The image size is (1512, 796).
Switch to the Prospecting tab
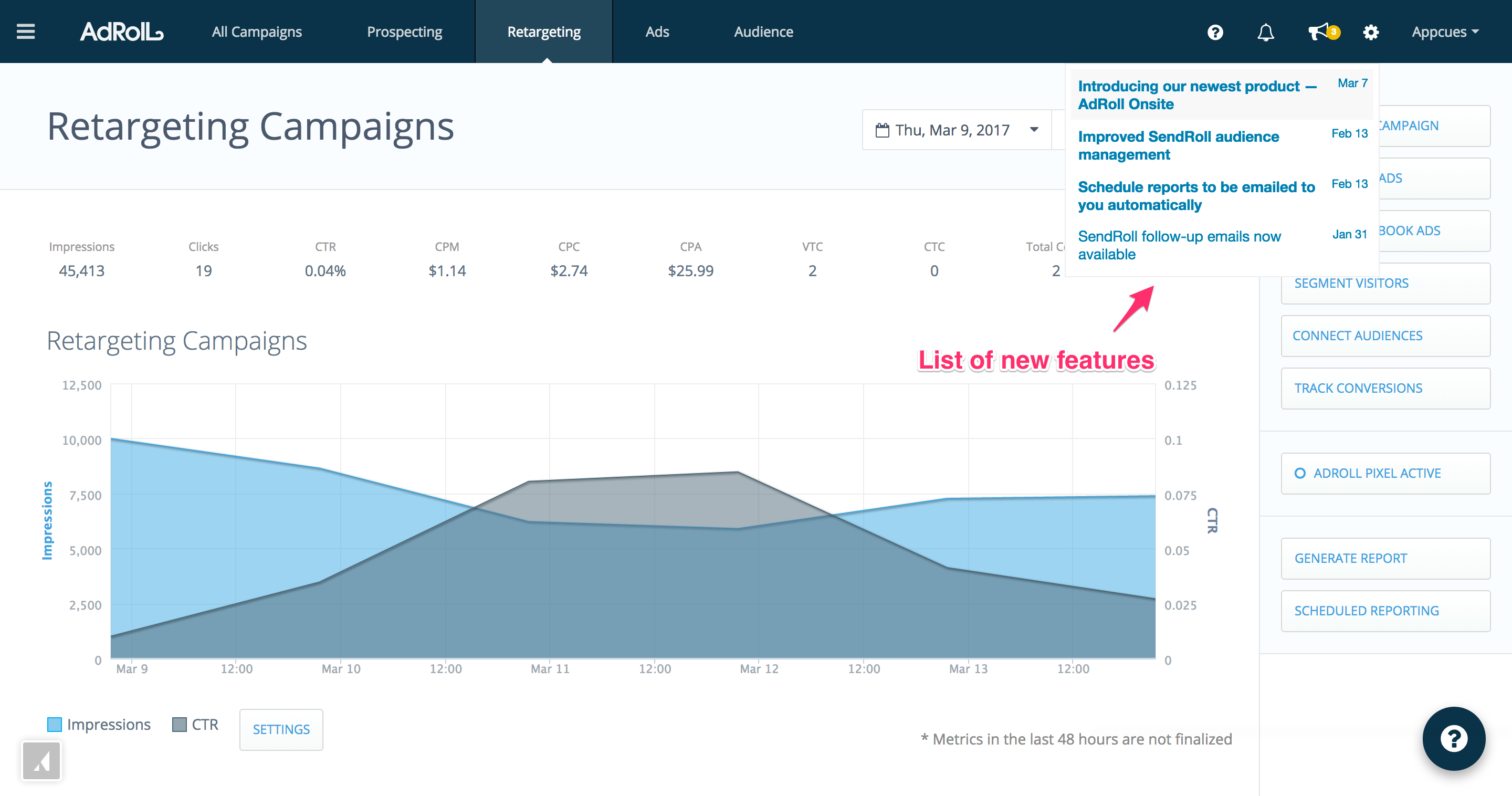point(404,32)
